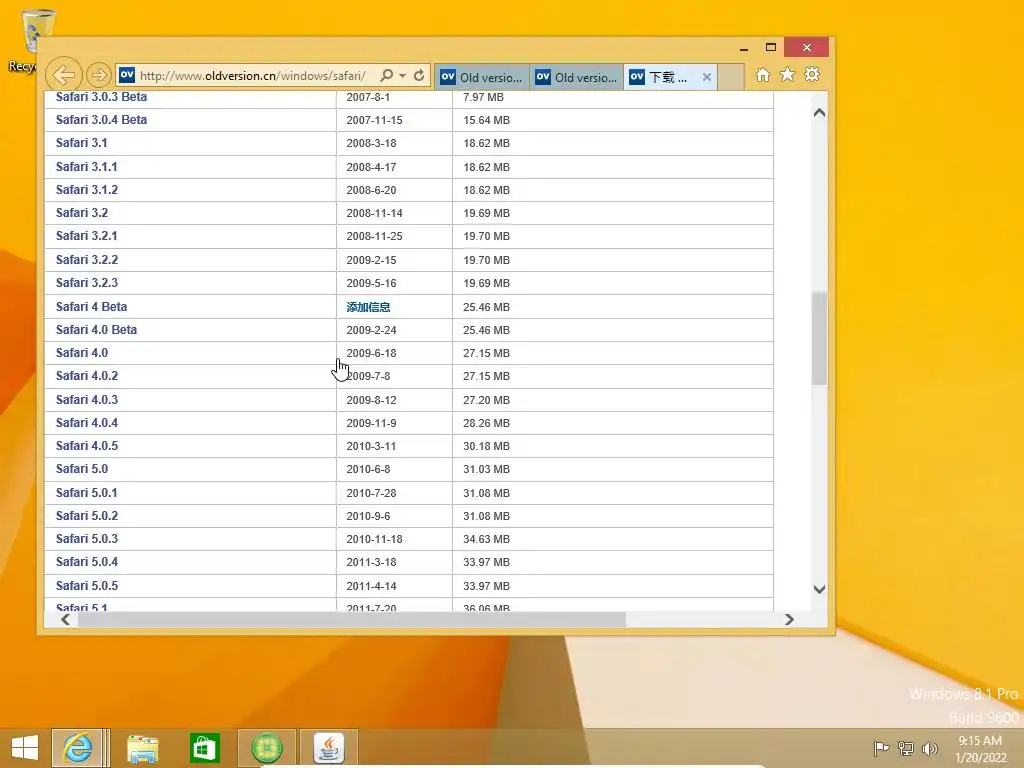
Task: Open the Safari 5.0.3 link
Action: click(x=87, y=539)
